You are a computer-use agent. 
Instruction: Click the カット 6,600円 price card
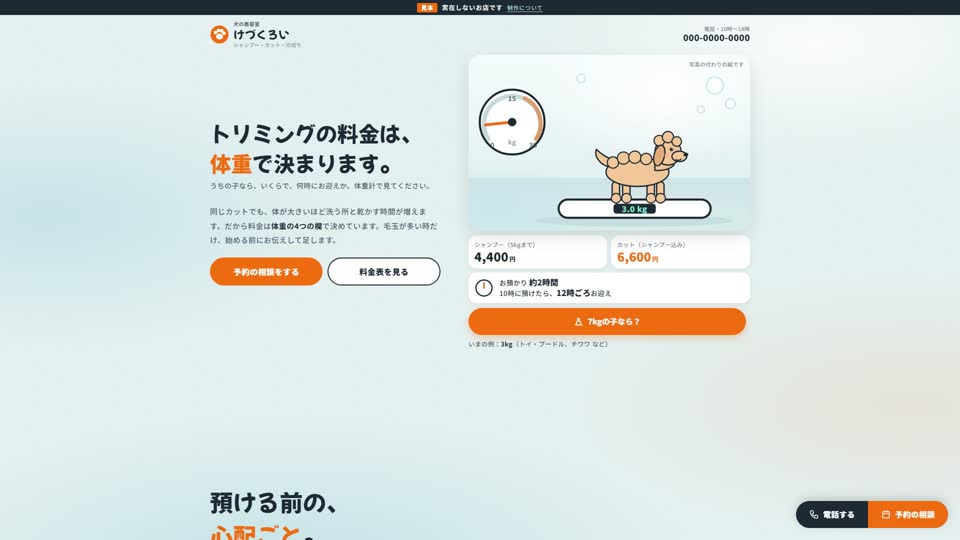coord(680,252)
